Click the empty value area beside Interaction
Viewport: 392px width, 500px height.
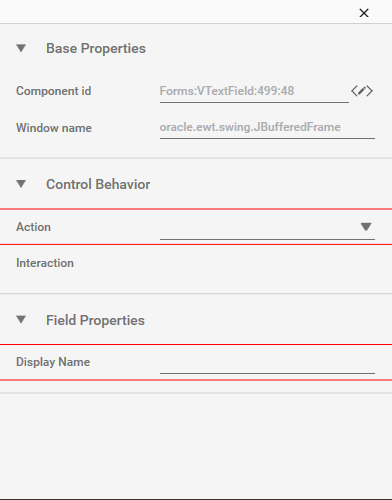(267, 263)
